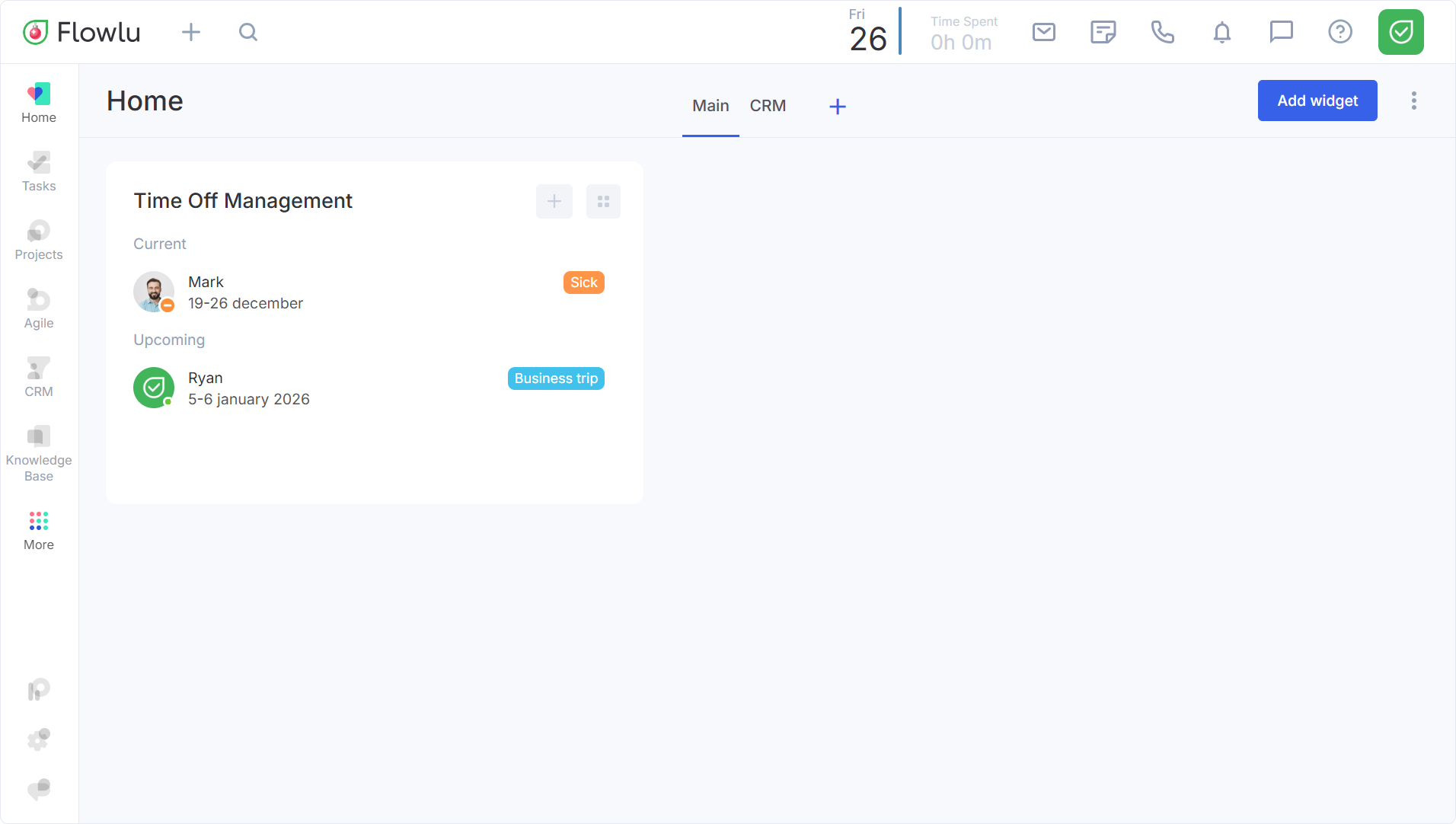Add time off entry with widget plus button
This screenshot has height=824, width=1456.
[x=554, y=201]
